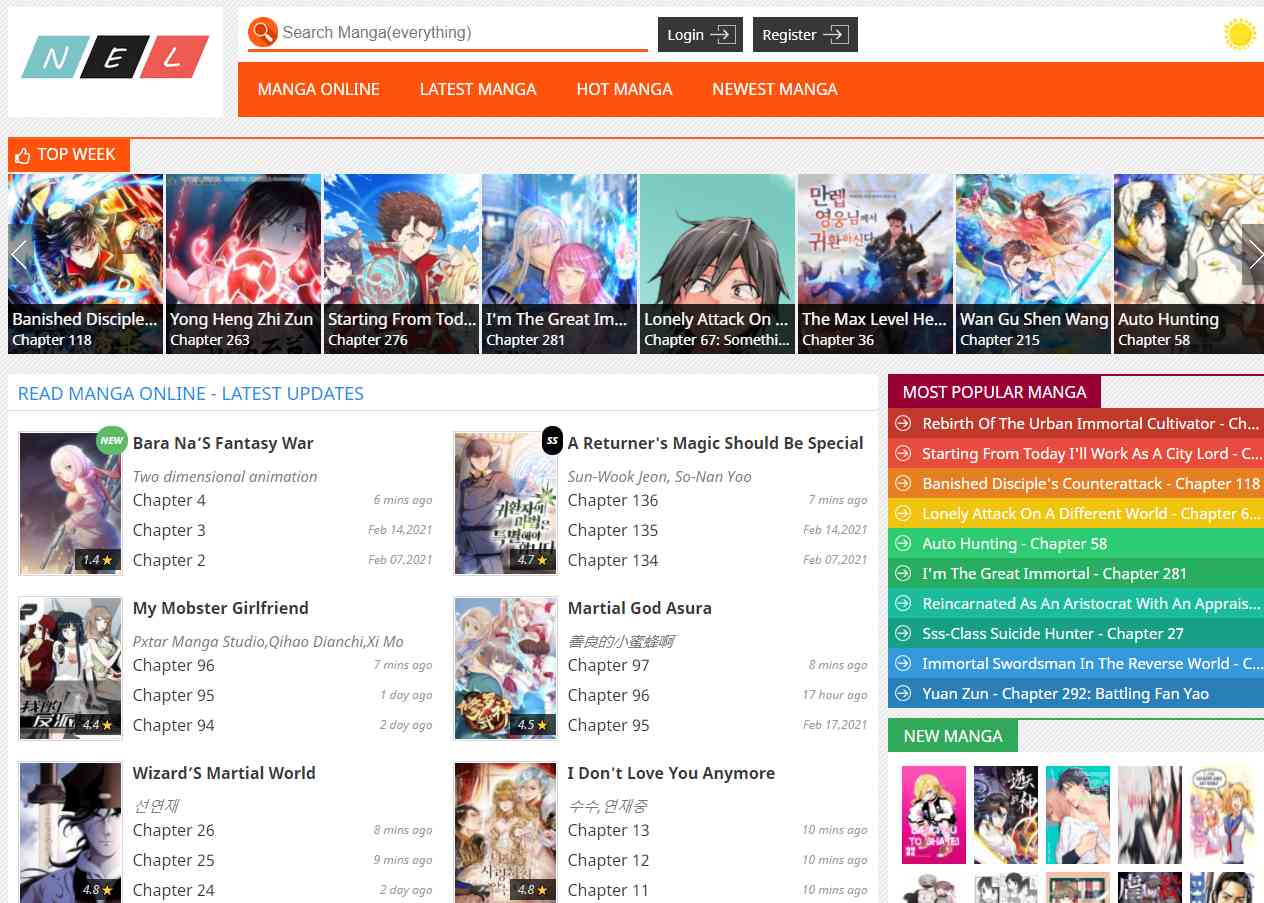The width and height of the screenshot is (1264, 903).
Task: Click Two dimensional animation author text
Action: pyautogui.click(x=225, y=476)
